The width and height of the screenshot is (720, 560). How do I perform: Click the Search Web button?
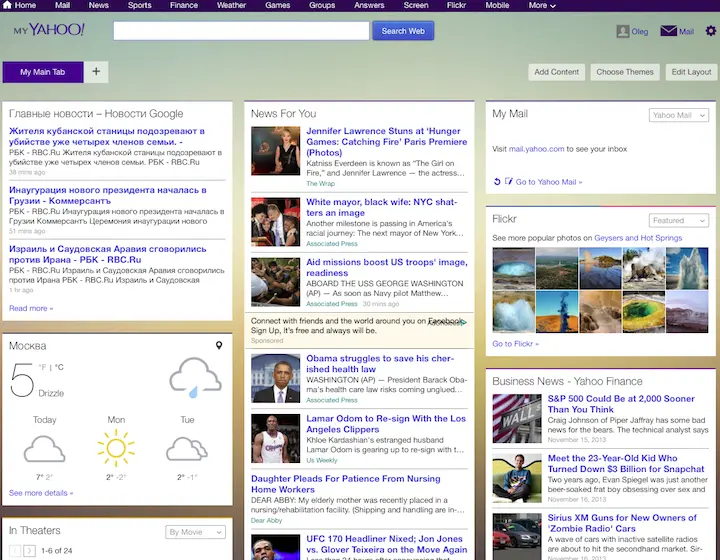[403, 31]
